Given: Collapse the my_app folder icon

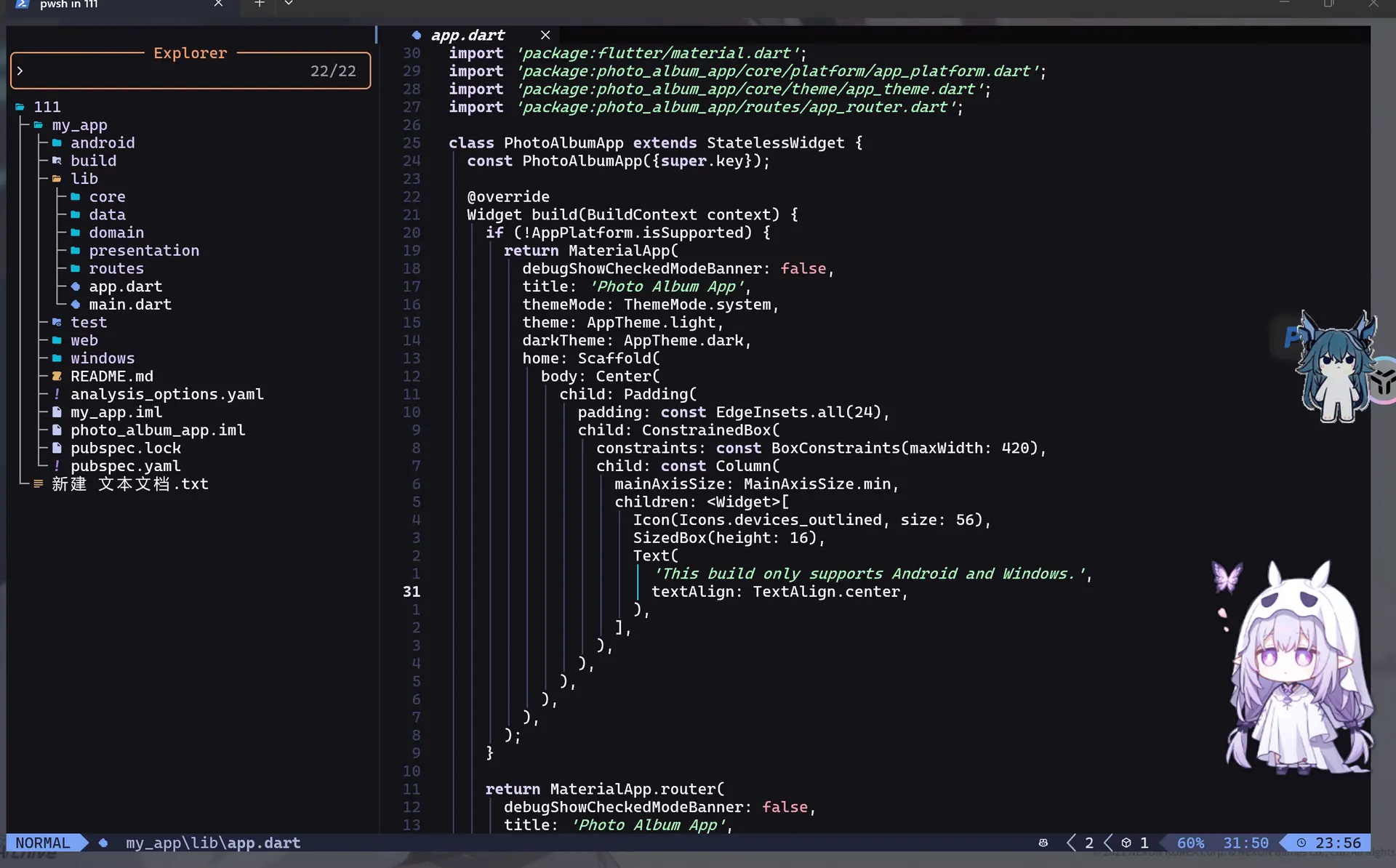Looking at the screenshot, I should [x=38, y=125].
